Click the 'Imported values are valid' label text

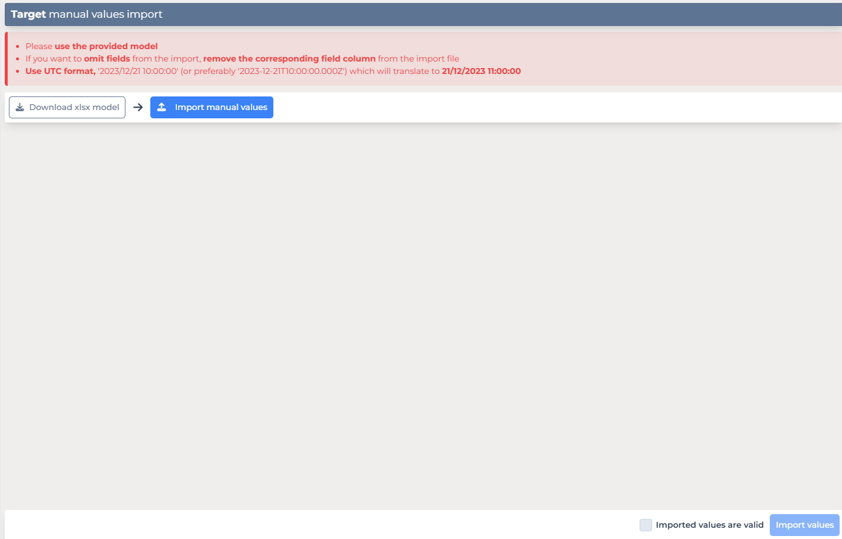coord(709,525)
